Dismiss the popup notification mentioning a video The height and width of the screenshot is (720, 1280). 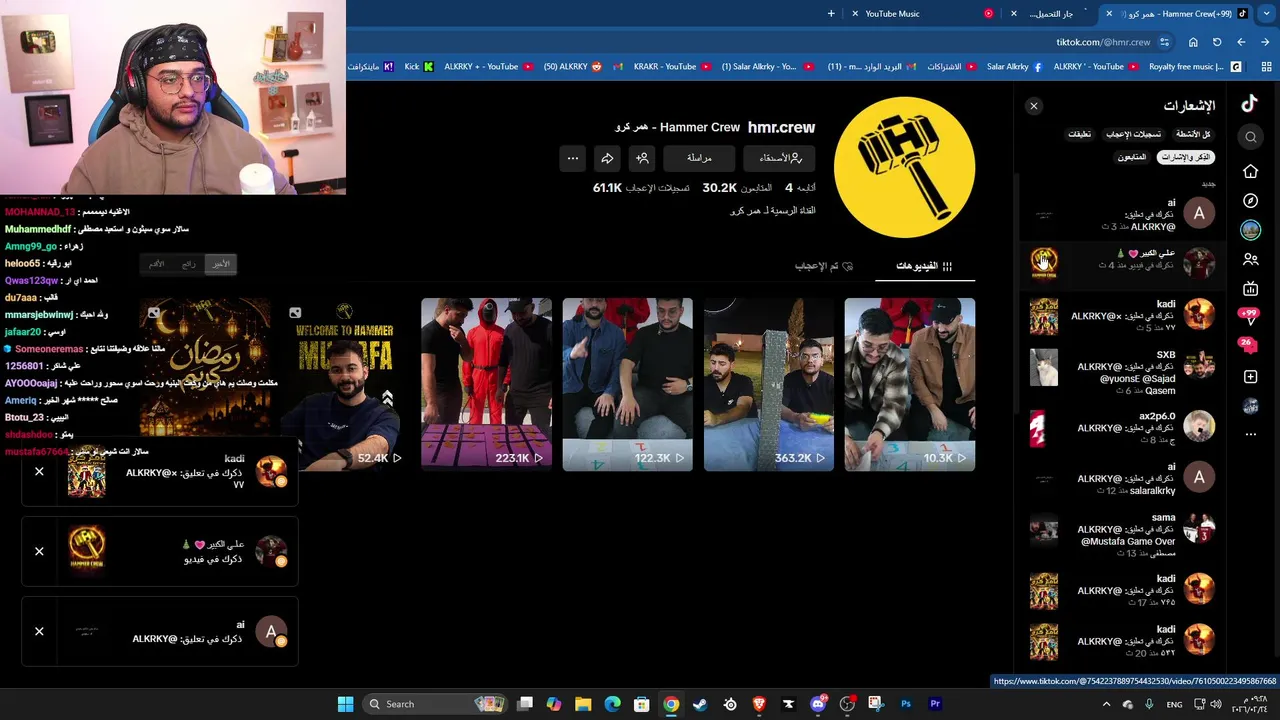39,551
